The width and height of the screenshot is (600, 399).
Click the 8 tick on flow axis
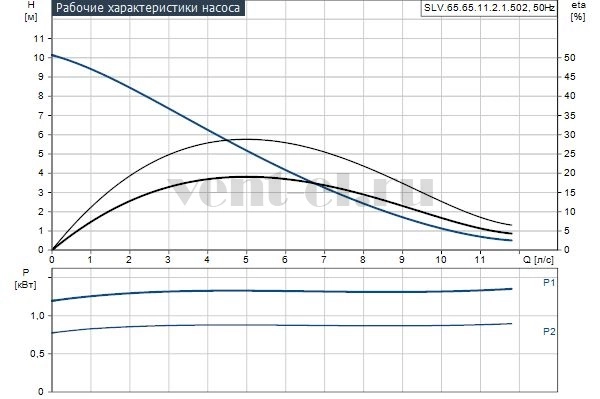tap(363, 260)
